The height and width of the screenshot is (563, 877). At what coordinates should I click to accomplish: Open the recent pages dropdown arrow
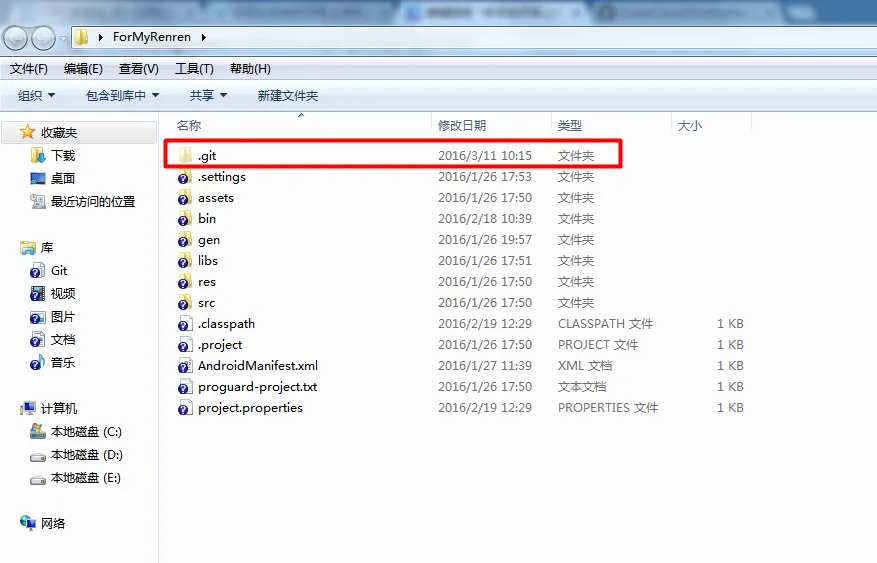63,39
